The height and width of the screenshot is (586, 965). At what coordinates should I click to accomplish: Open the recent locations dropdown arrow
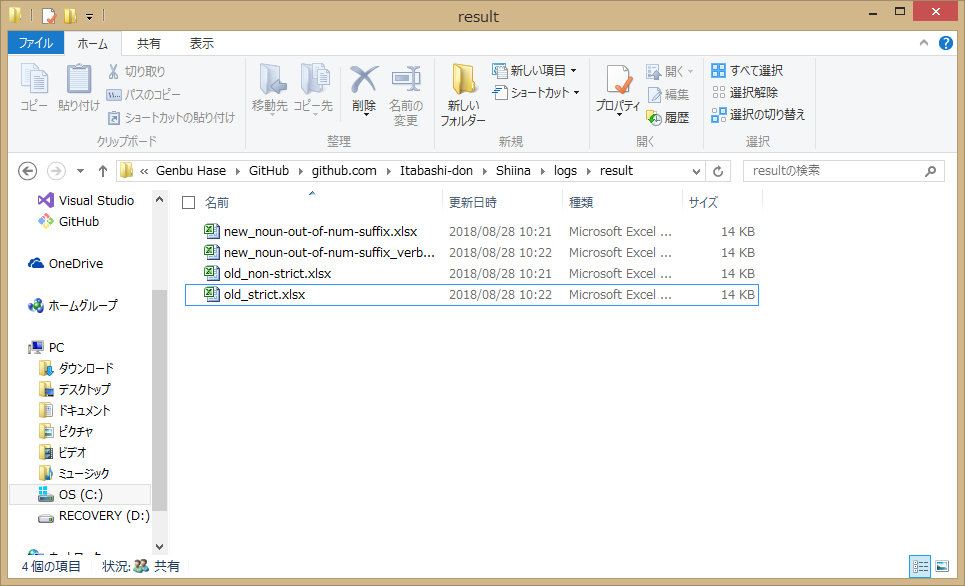click(80, 171)
